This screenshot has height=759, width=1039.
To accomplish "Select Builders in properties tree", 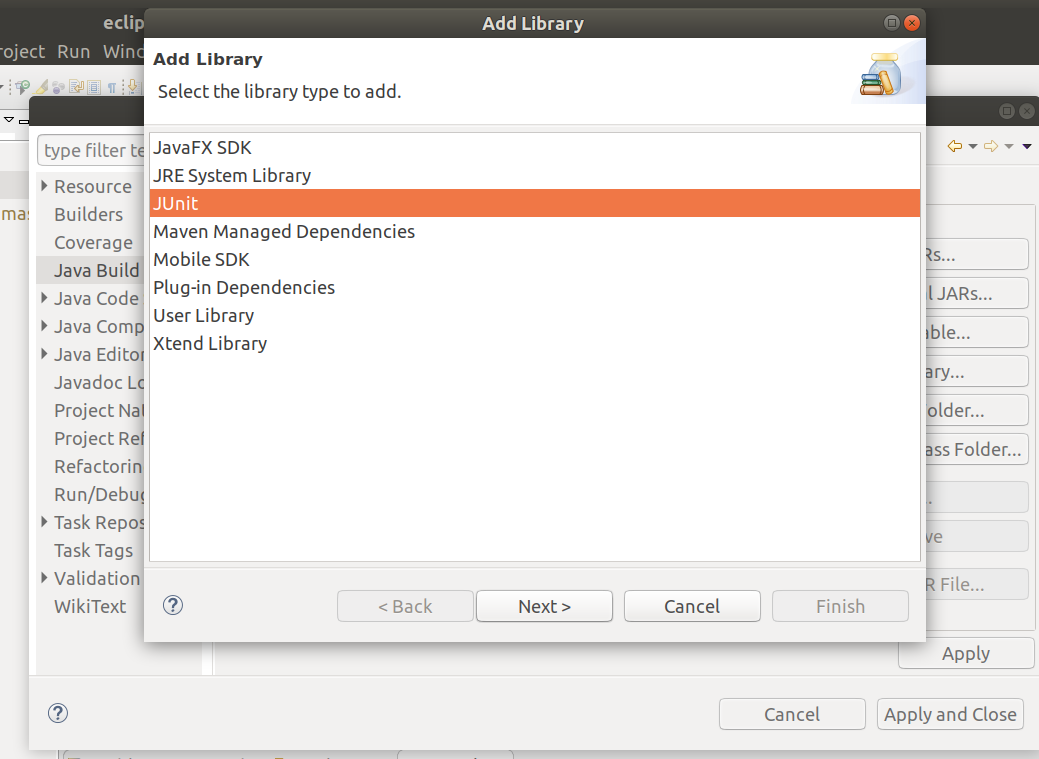I will tap(88, 214).
